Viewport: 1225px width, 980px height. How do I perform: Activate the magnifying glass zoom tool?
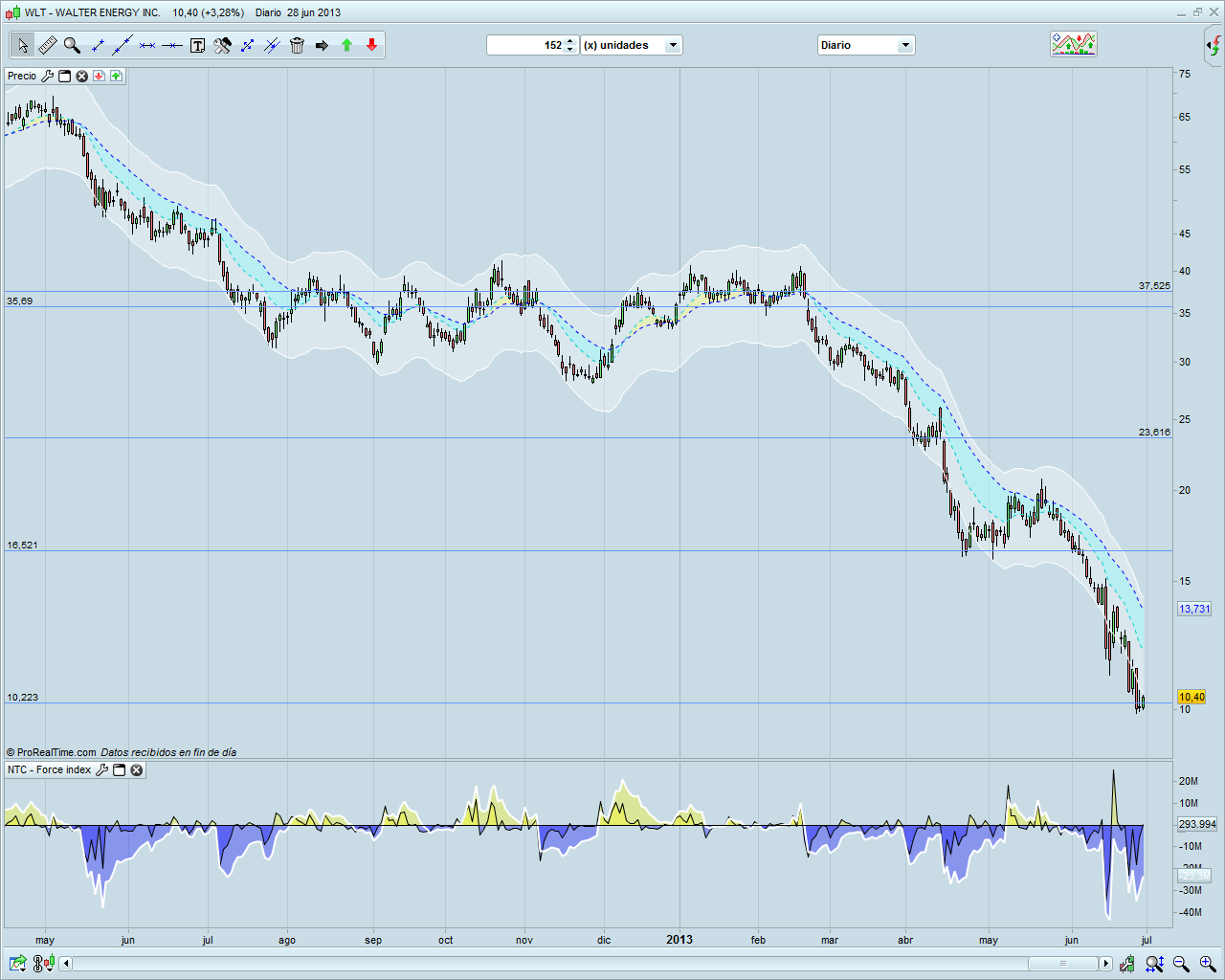72,45
